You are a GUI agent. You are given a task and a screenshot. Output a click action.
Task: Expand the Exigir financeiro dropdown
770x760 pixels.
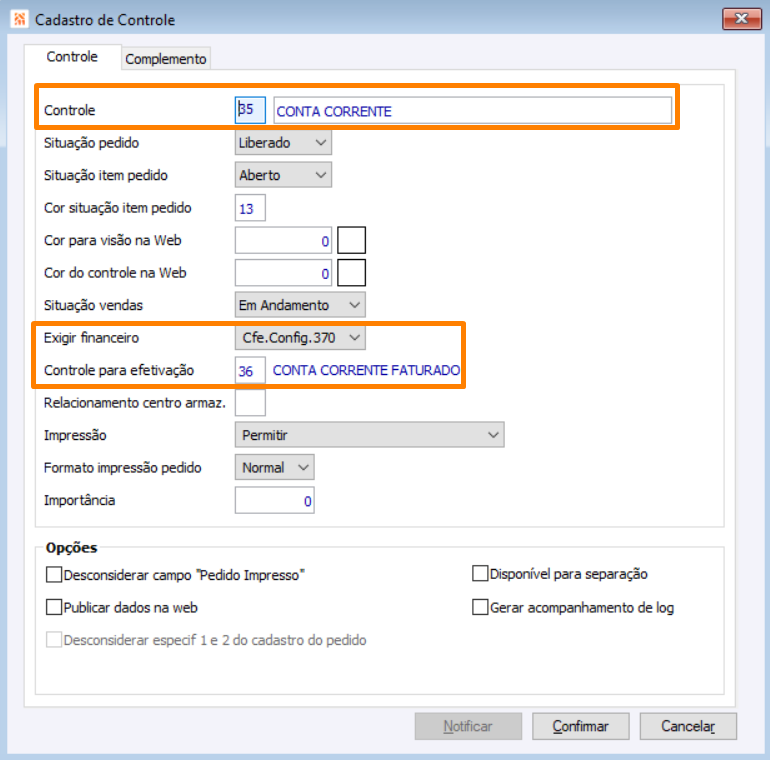point(300,338)
